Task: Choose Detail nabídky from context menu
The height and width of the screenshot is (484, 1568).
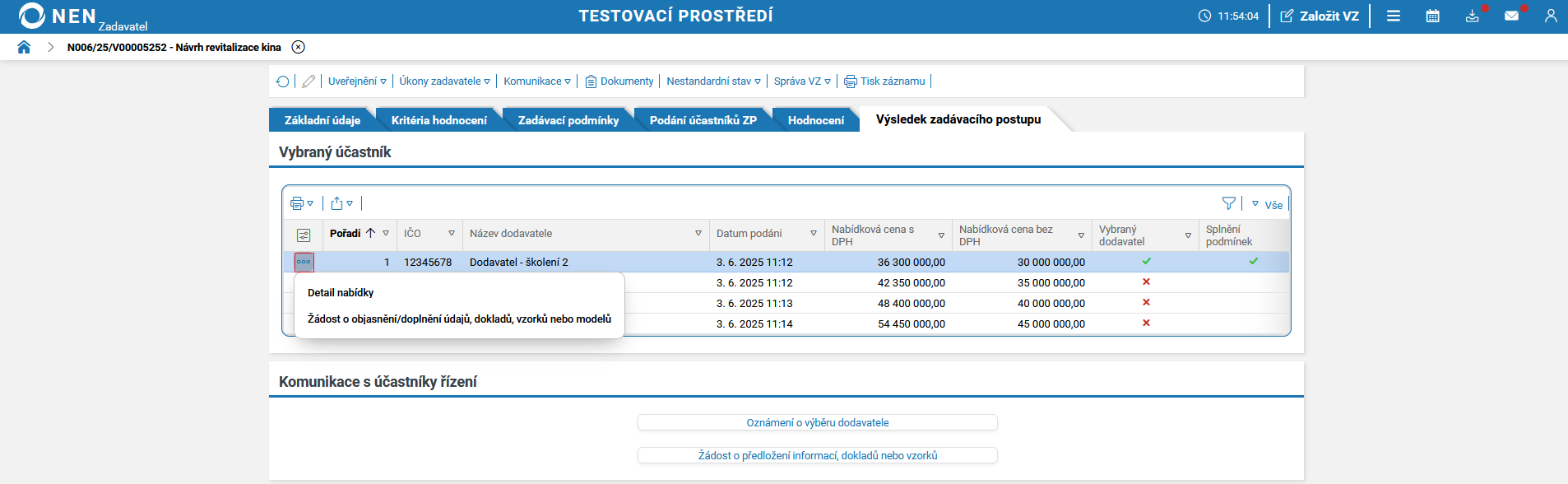Action: coord(341,292)
